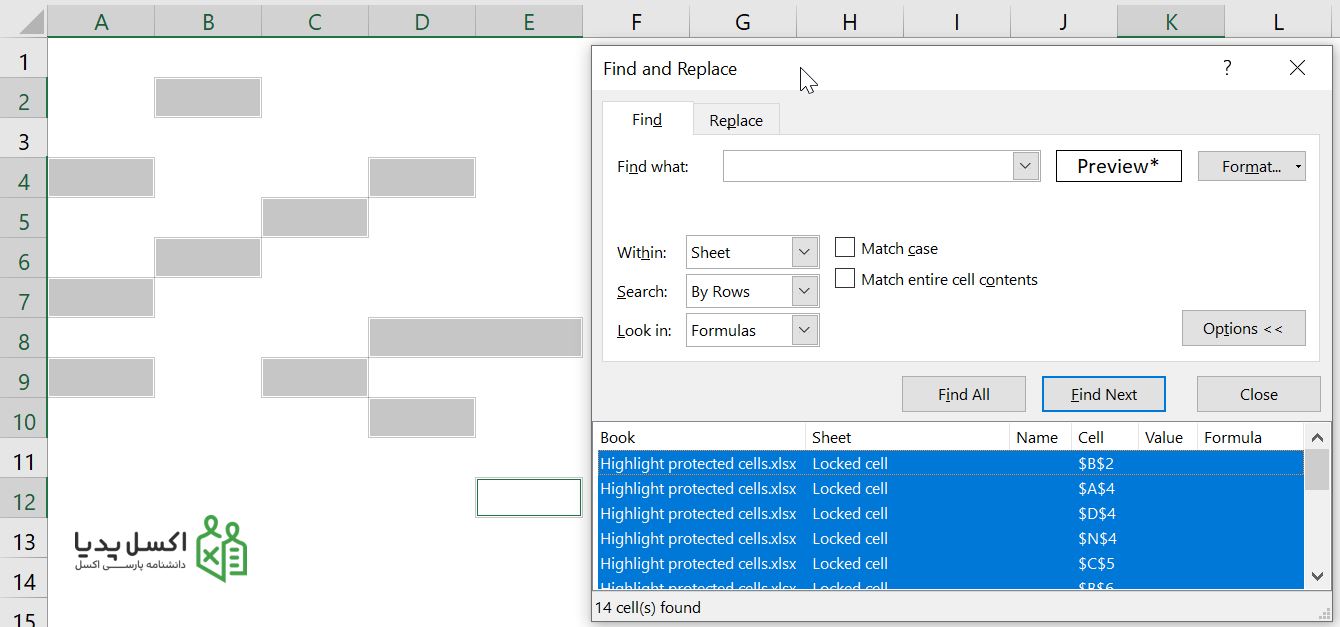Click gray locked cell A7

[x=101, y=298]
